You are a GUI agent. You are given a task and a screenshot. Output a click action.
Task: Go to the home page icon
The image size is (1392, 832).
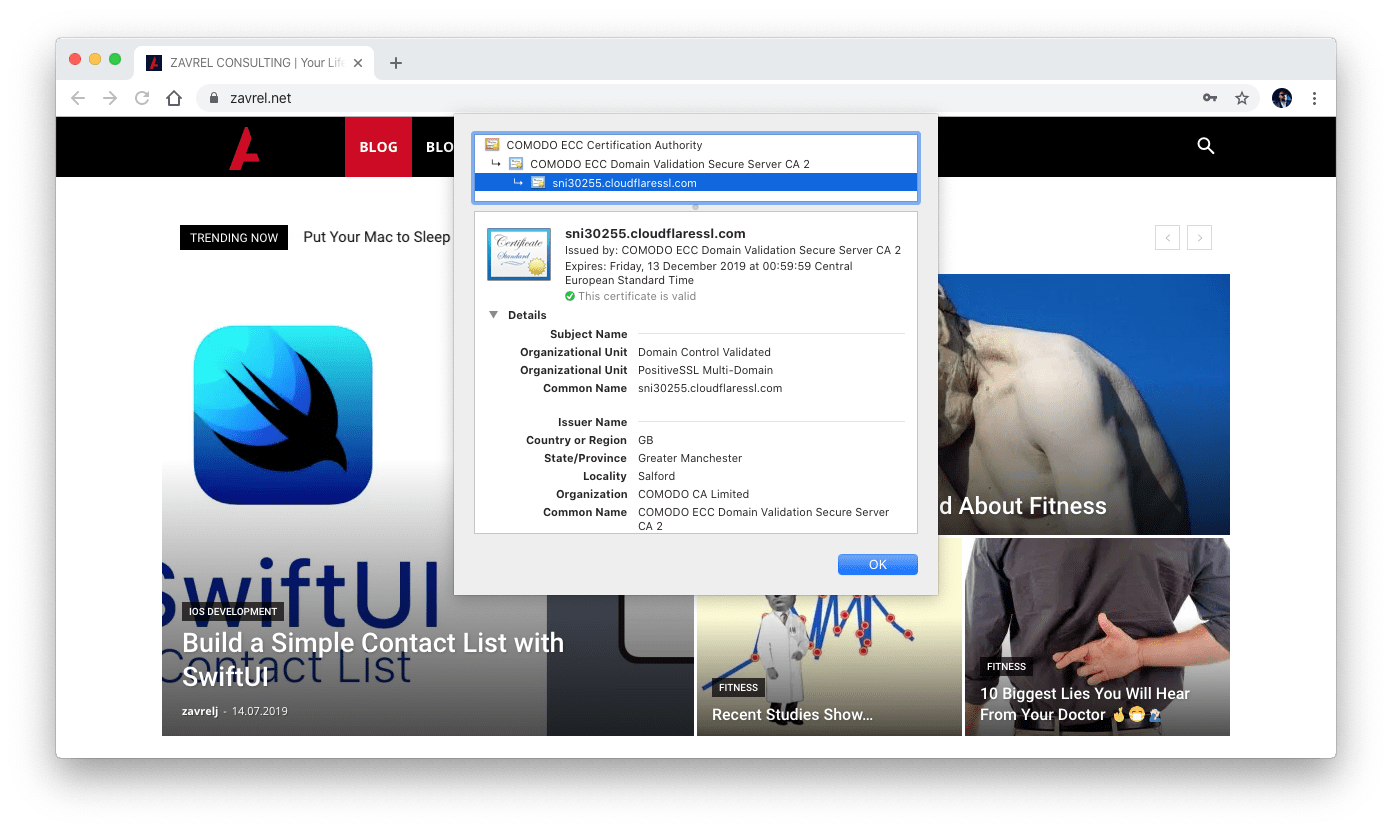174,98
